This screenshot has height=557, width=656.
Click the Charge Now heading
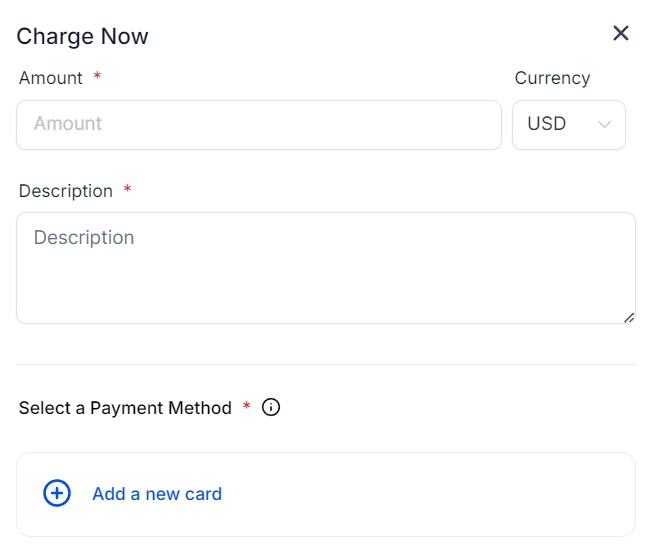click(x=82, y=37)
